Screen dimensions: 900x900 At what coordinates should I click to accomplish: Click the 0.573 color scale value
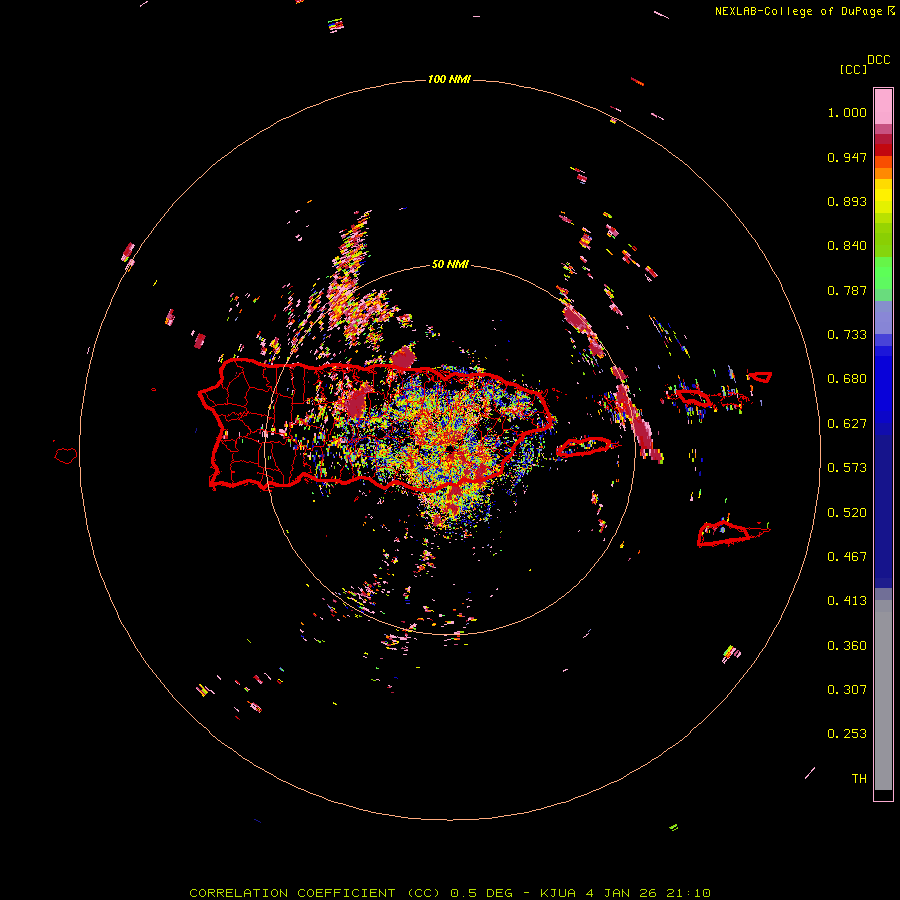point(847,468)
